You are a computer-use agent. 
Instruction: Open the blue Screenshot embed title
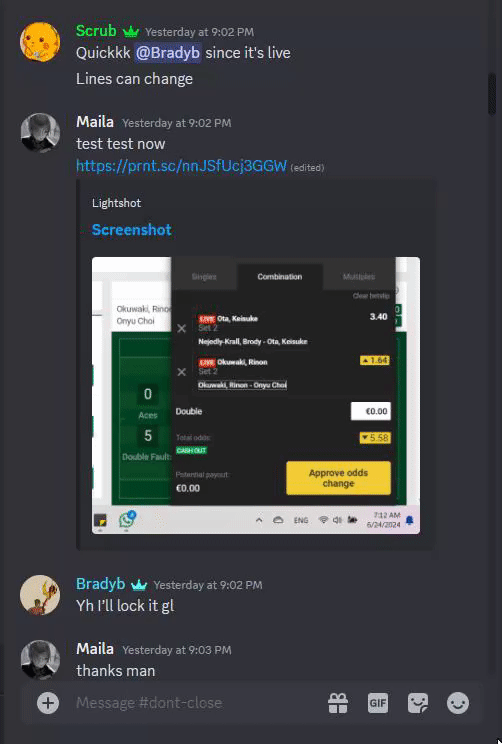pyautogui.click(x=131, y=230)
